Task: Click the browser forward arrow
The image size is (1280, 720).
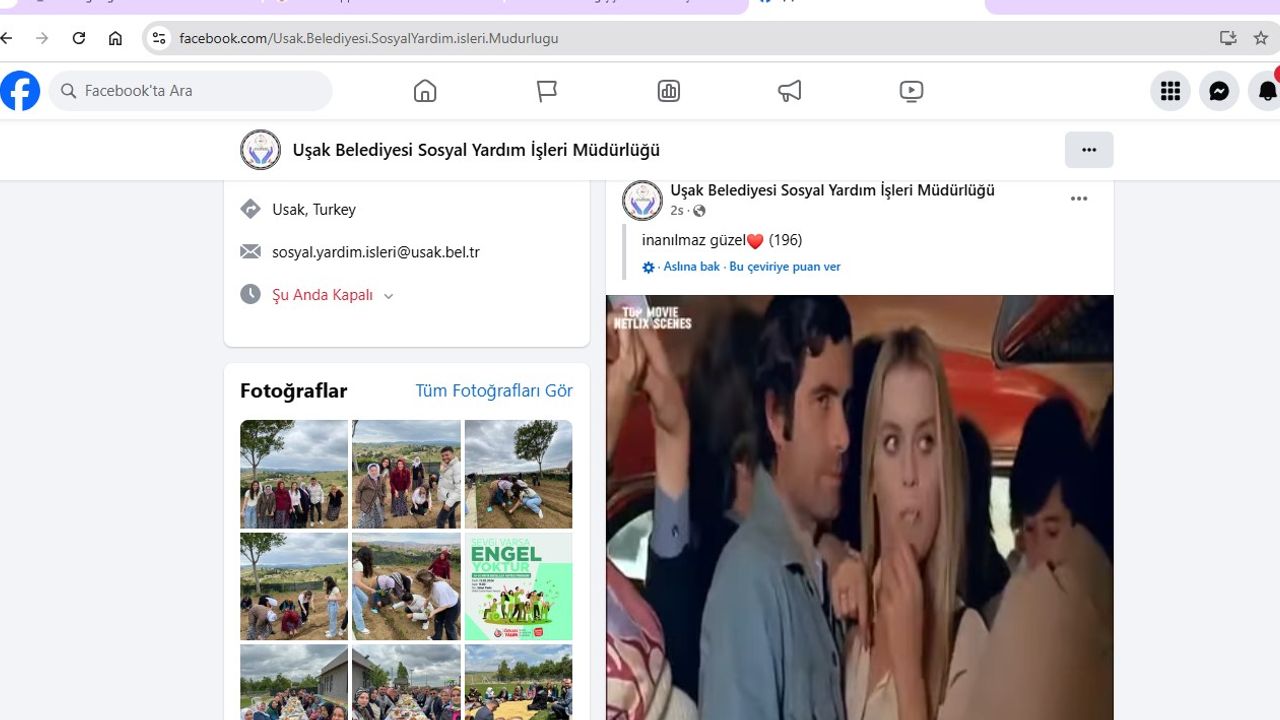Action: 42,38
